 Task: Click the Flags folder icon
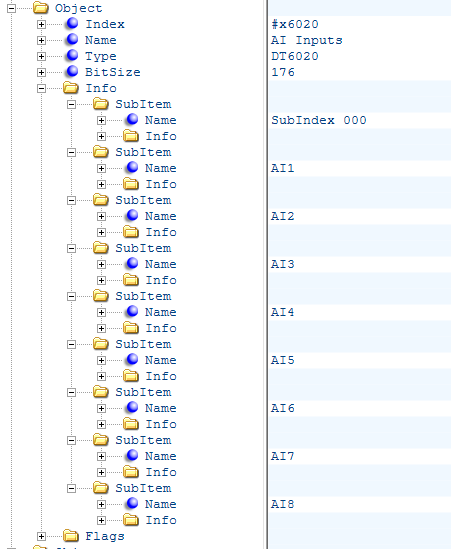click(71, 535)
